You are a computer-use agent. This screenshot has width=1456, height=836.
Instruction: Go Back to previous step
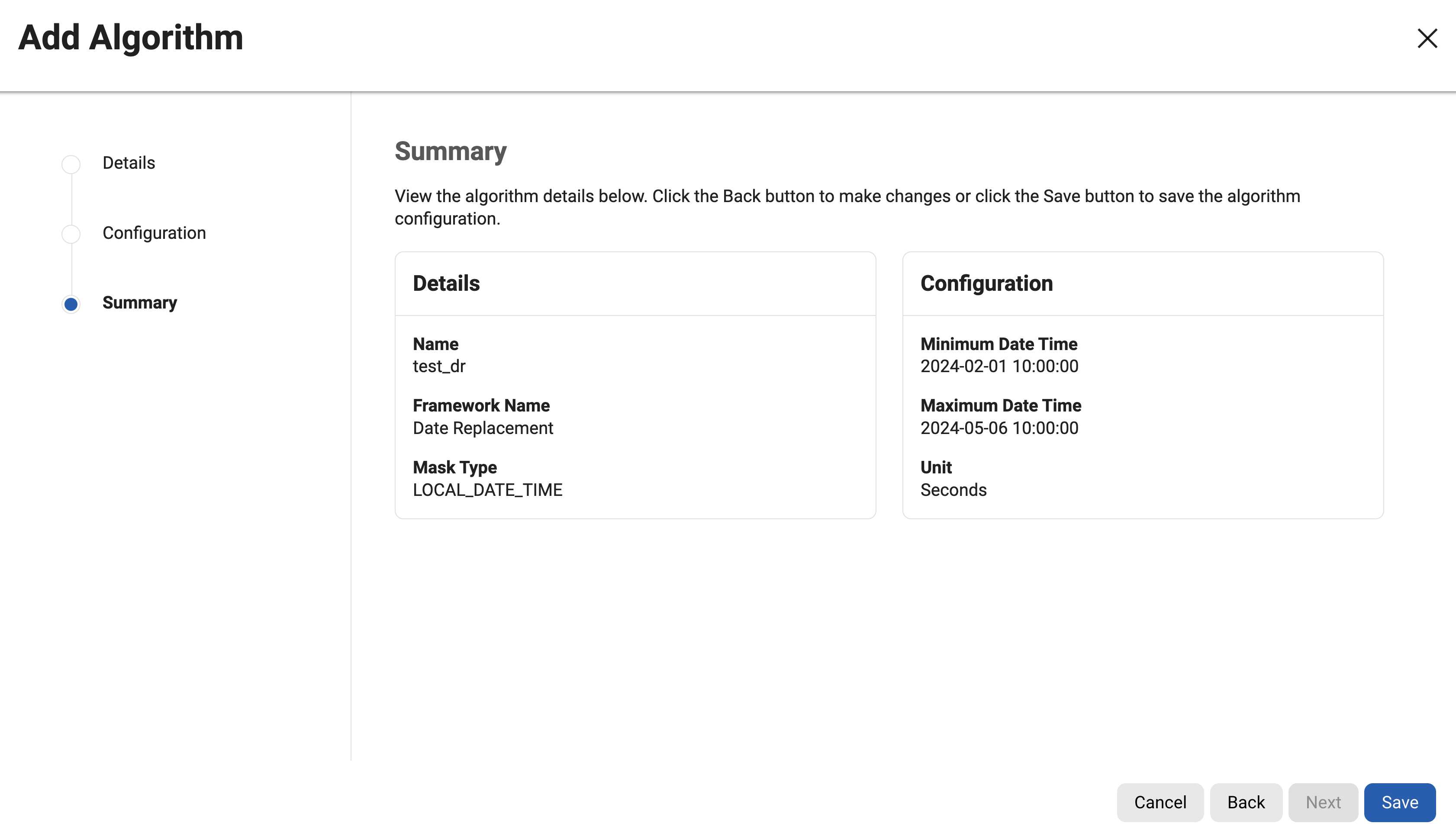pyautogui.click(x=1245, y=802)
